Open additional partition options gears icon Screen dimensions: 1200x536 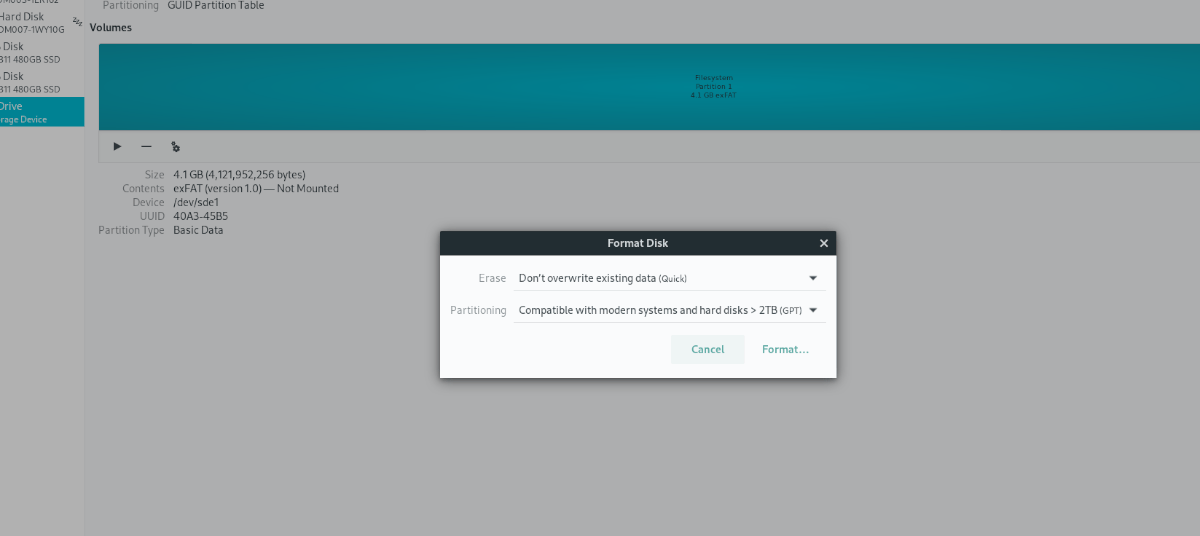(x=175, y=146)
